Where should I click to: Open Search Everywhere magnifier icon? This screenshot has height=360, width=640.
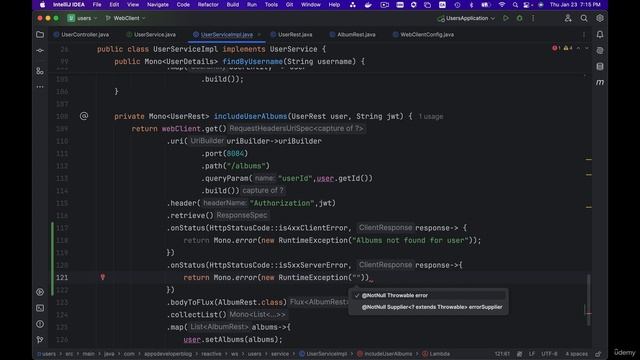pos(584,18)
